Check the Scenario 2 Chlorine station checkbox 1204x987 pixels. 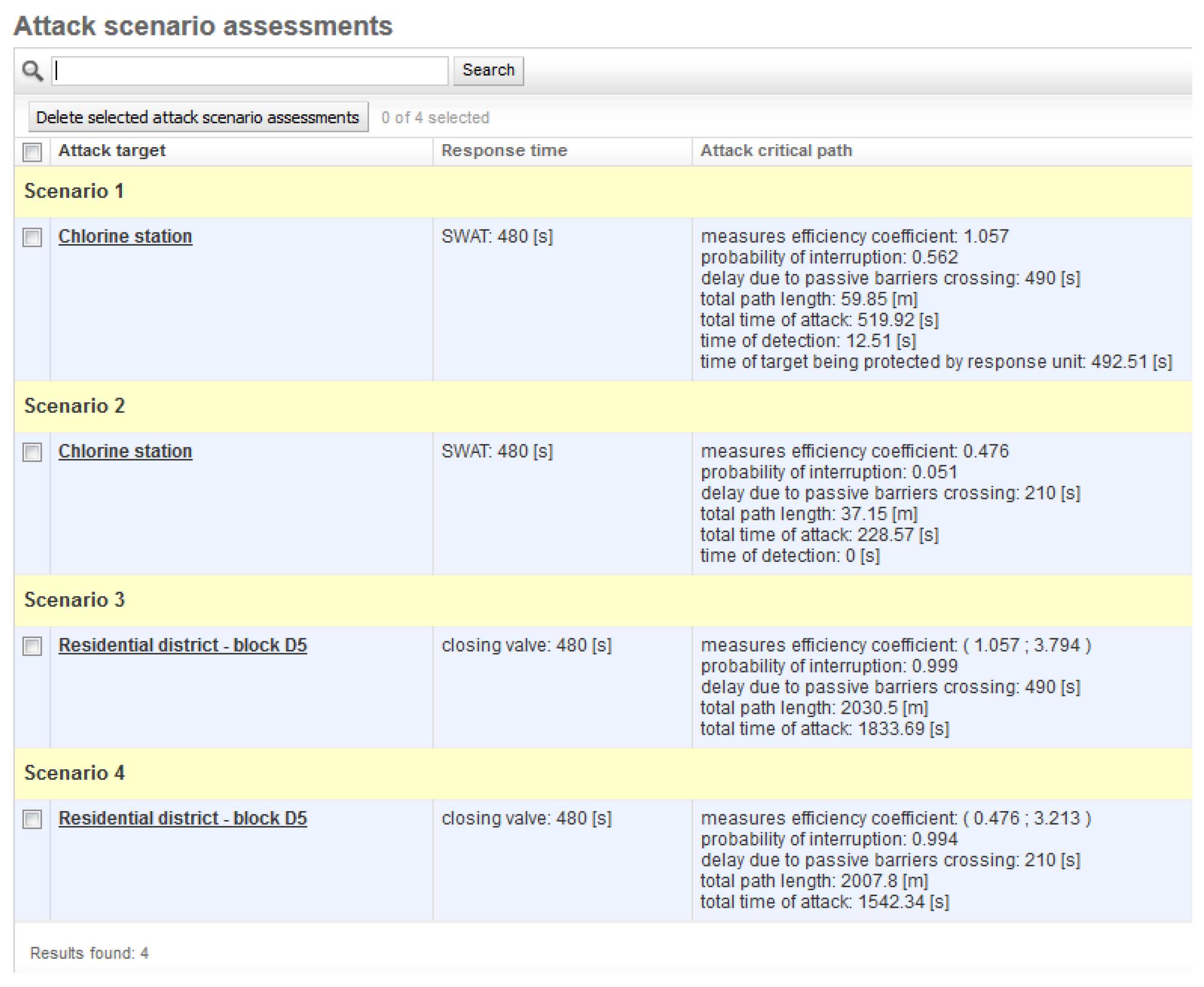(32, 452)
